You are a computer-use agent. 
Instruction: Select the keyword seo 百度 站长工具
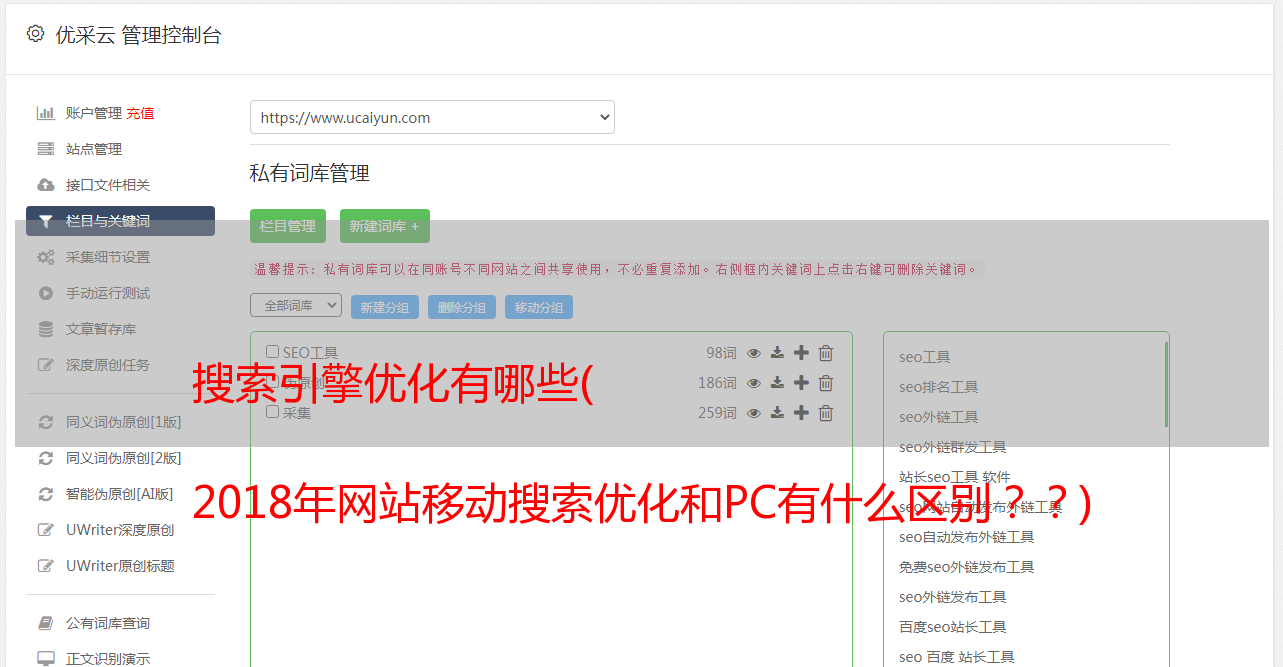(957, 657)
